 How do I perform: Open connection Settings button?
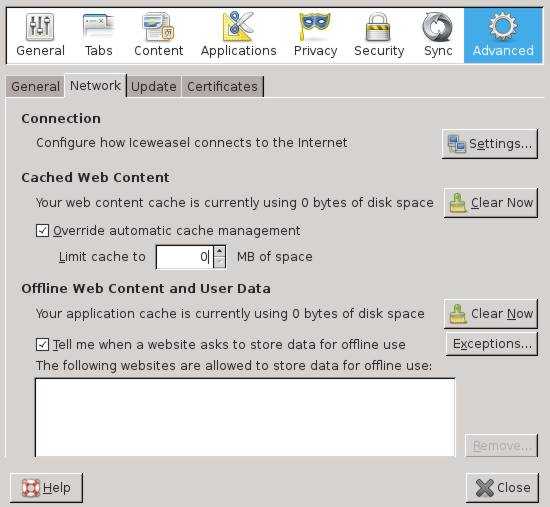pyautogui.click(x=490, y=144)
